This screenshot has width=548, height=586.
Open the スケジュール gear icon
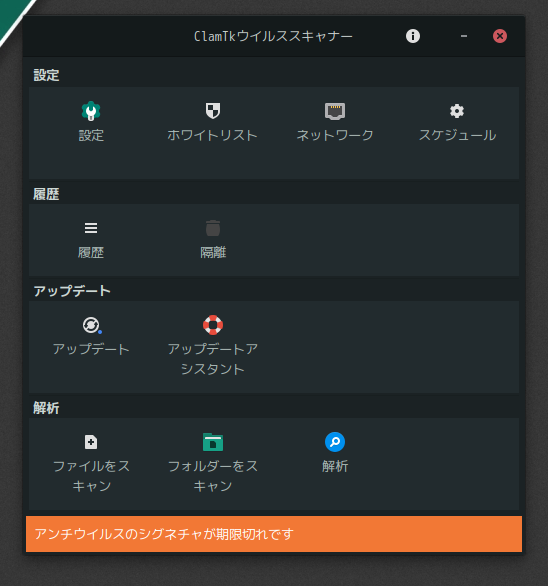point(457,111)
